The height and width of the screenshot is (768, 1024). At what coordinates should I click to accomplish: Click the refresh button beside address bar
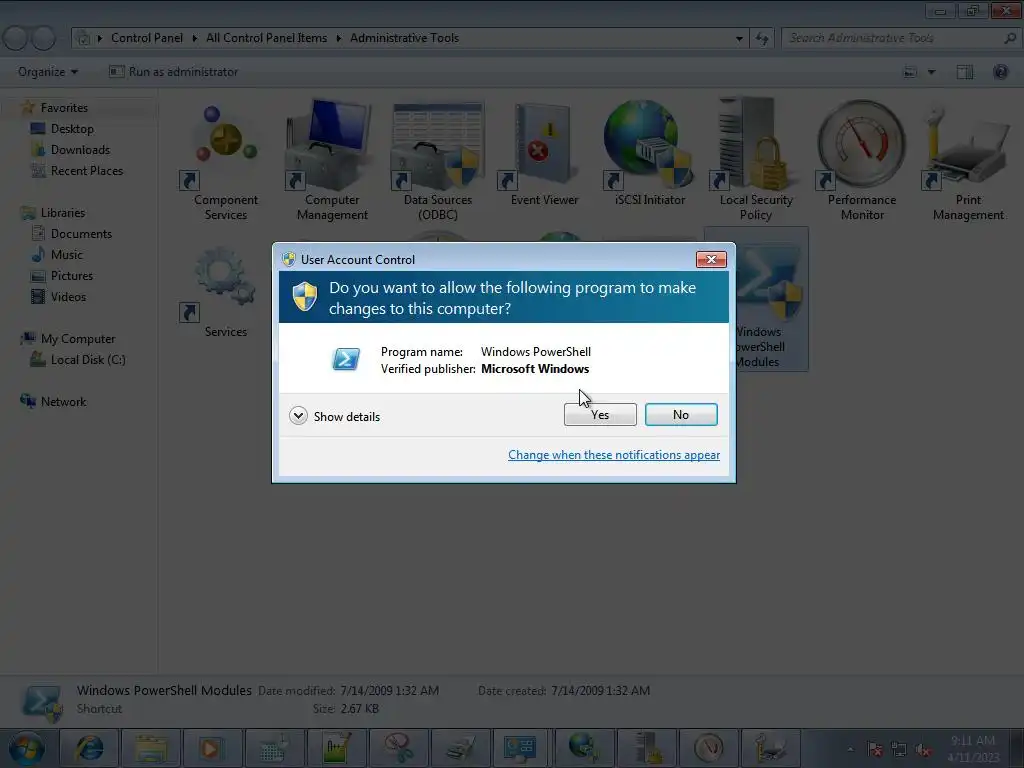pyautogui.click(x=762, y=39)
